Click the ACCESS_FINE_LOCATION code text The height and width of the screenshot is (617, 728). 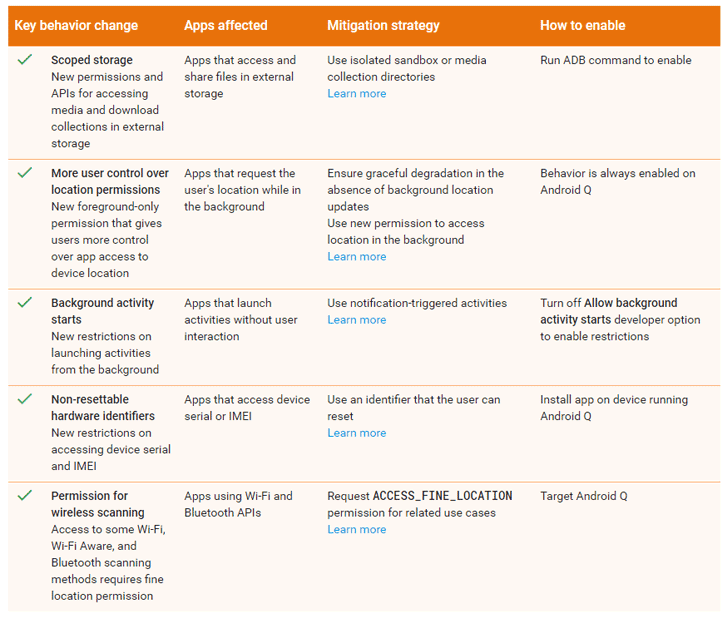tap(442, 496)
